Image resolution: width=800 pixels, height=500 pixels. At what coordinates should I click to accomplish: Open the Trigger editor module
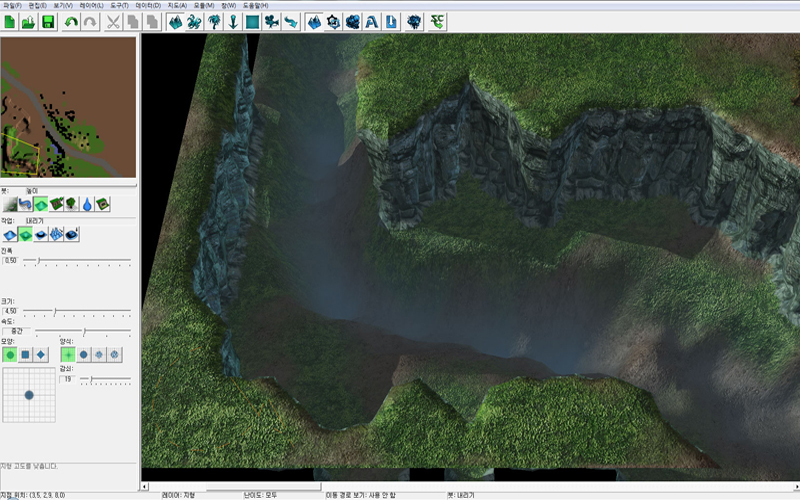(334, 22)
